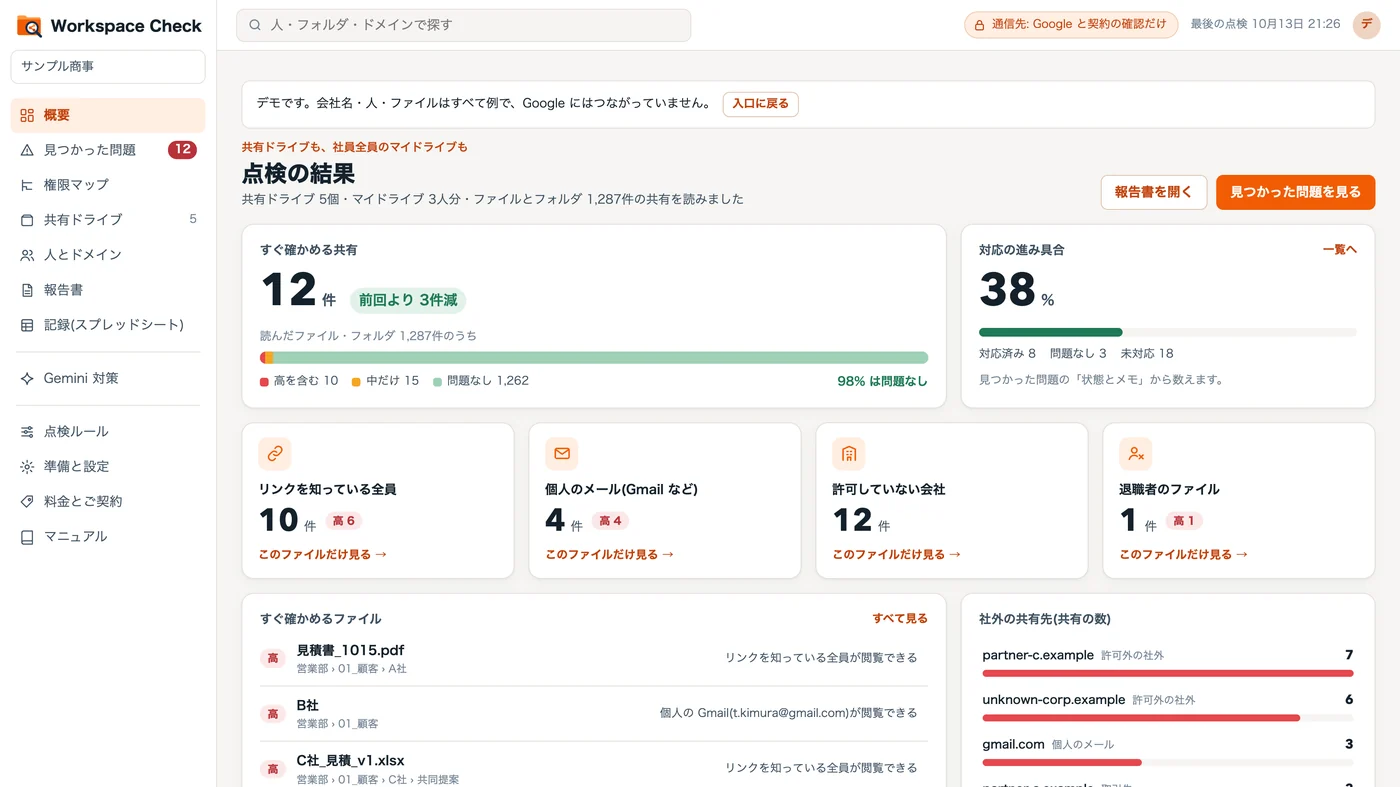The width and height of the screenshot is (1400, 787).
Task: Open 見つかった問題 in the sidebar
Action: (x=108, y=150)
